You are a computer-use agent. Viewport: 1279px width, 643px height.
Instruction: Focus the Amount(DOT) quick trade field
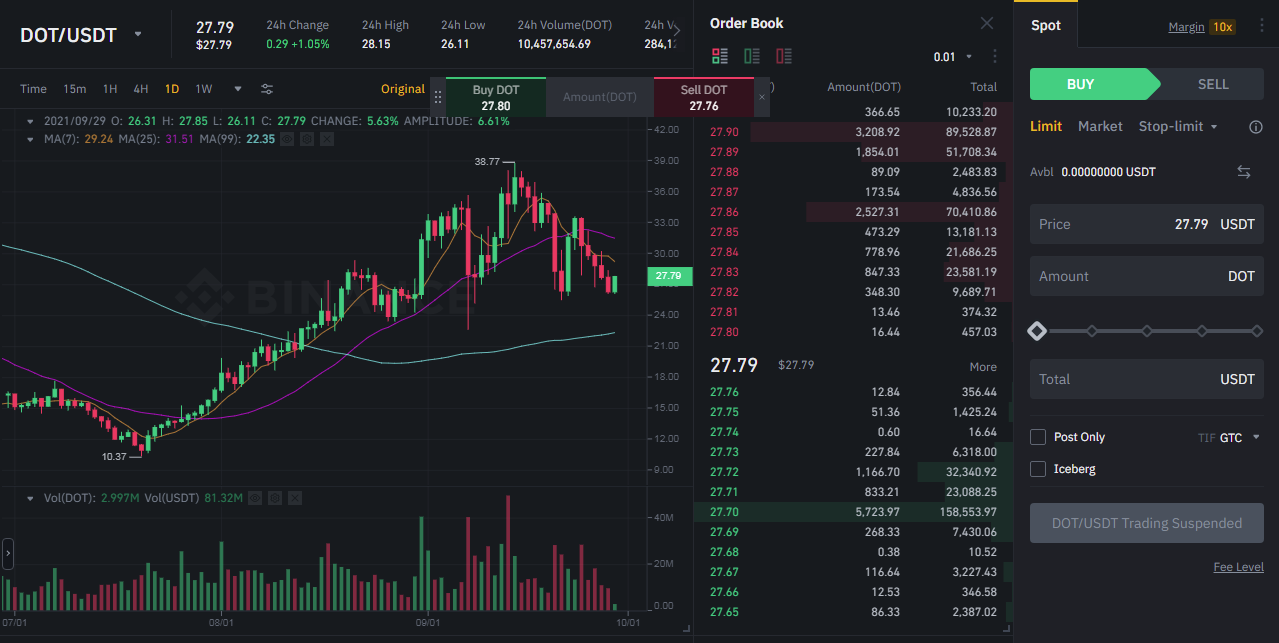pos(600,97)
